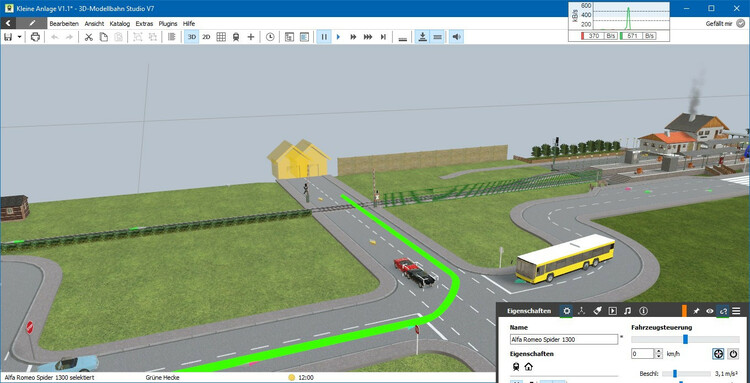Open the sound notes tab in Eigenschaften

tap(628, 311)
